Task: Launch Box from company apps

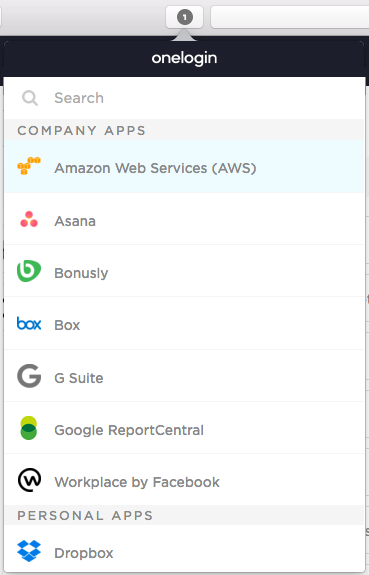Action: 184,324
